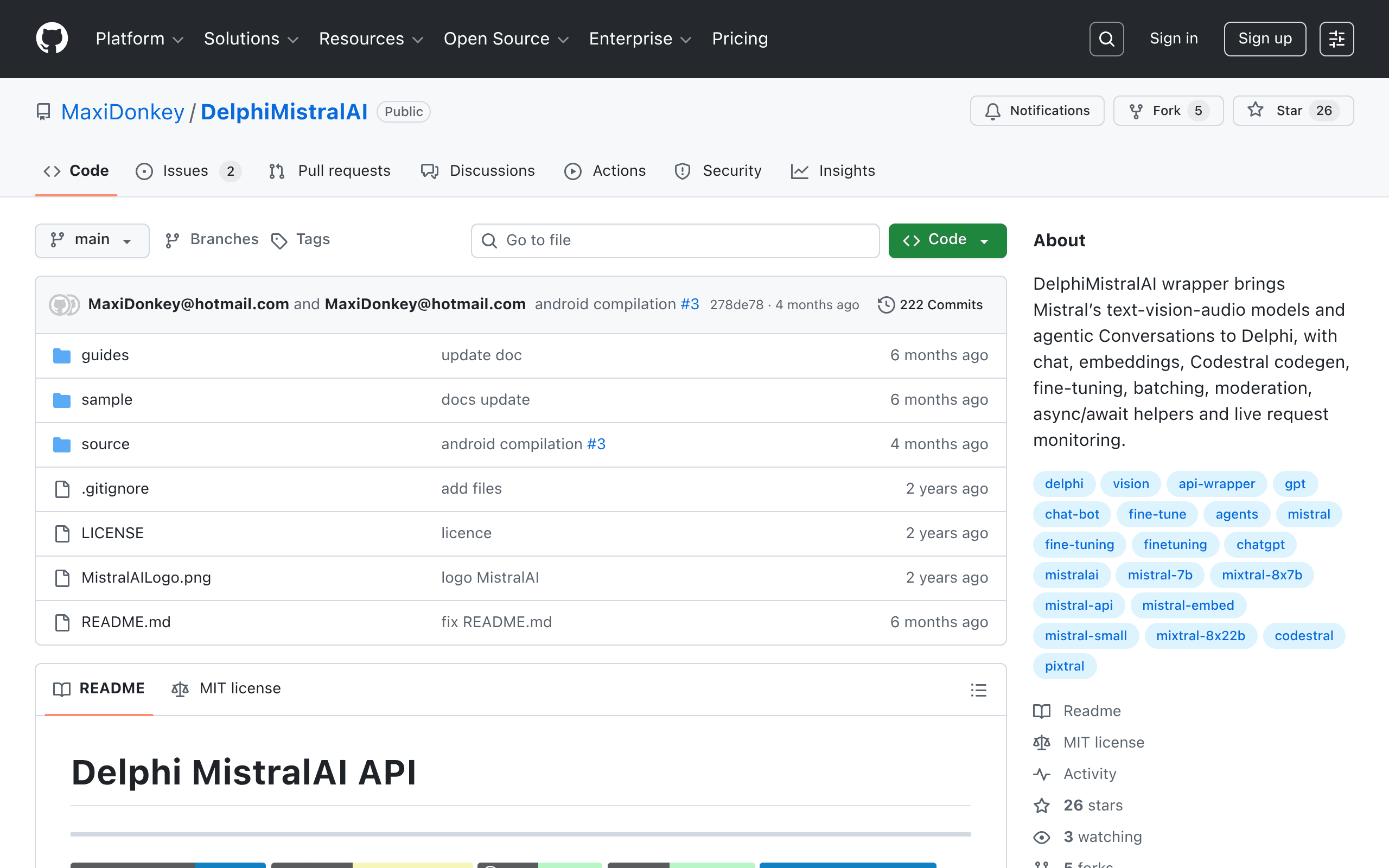Open the Security tab

pos(718,171)
